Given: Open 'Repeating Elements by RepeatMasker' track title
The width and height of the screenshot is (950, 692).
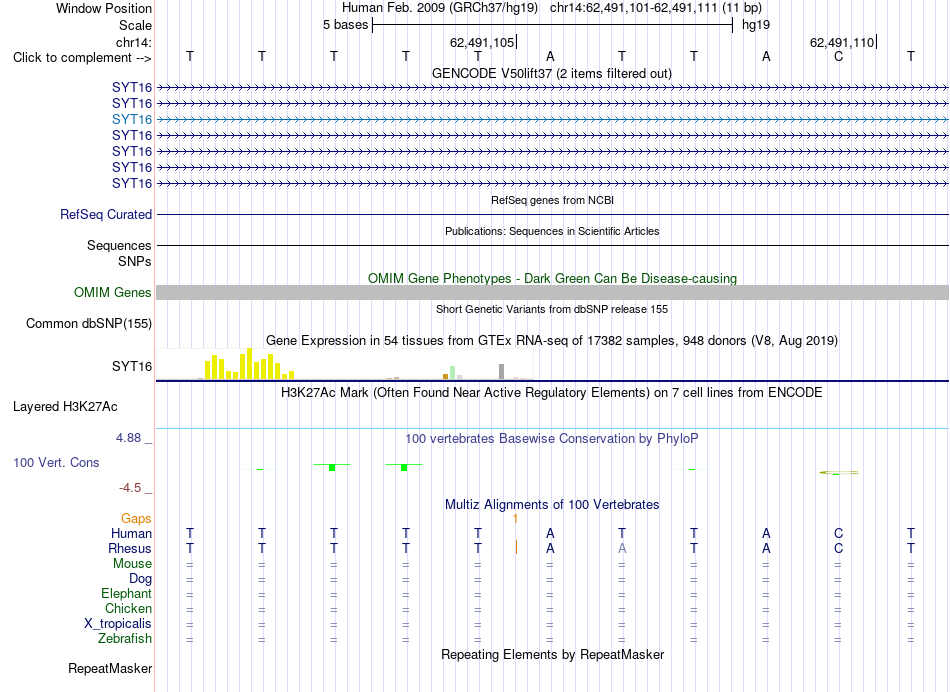Looking at the screenshot, I should click(552, 655).
